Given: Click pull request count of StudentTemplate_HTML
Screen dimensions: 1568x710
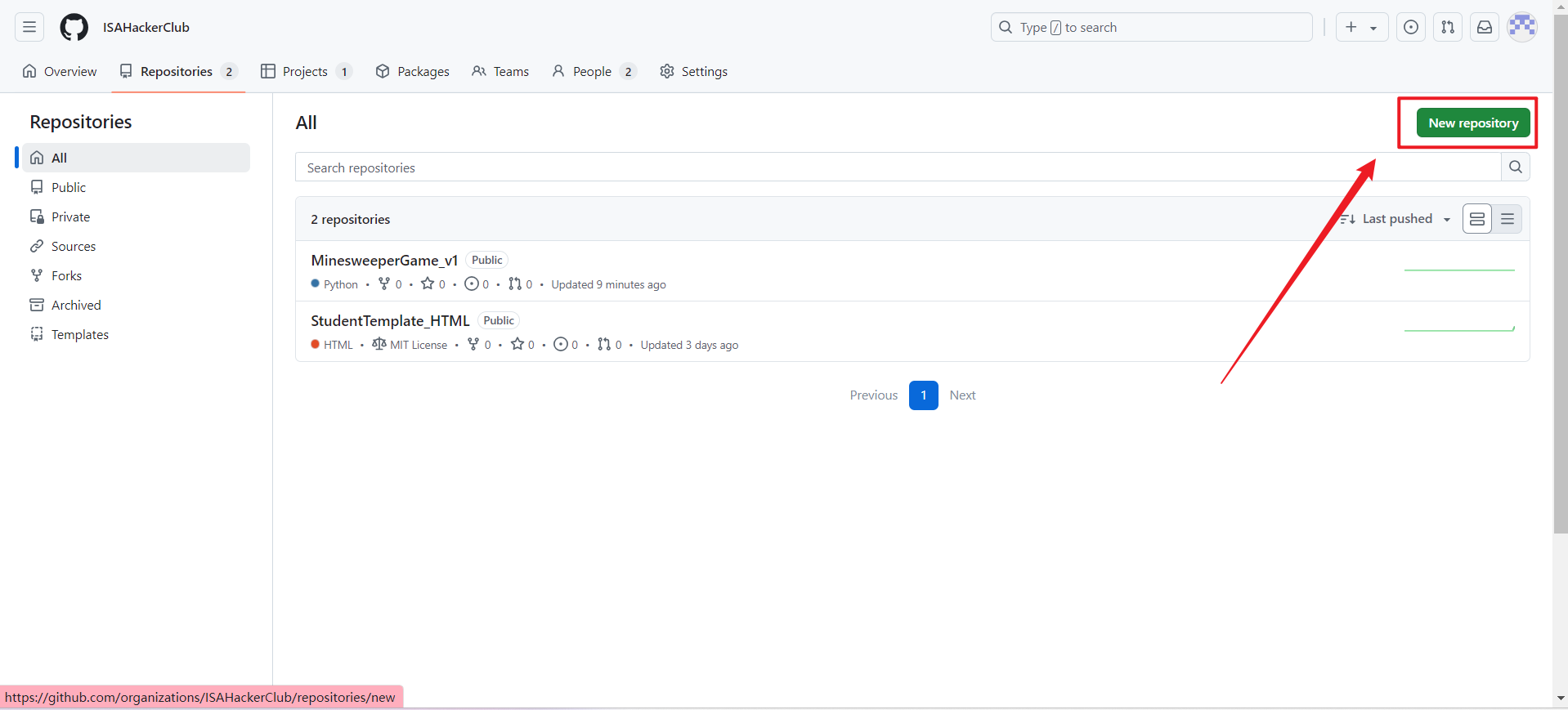Looking at the screenshot, I should [x=610, y=345].
